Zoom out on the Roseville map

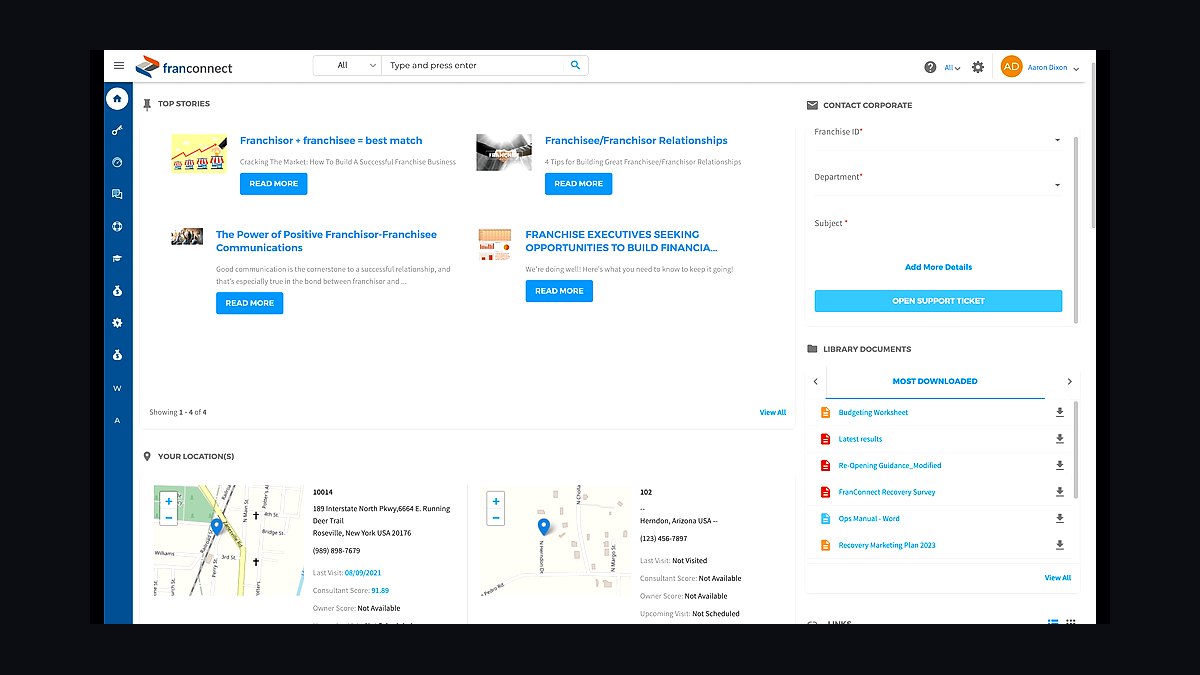(x=168, y=517)
